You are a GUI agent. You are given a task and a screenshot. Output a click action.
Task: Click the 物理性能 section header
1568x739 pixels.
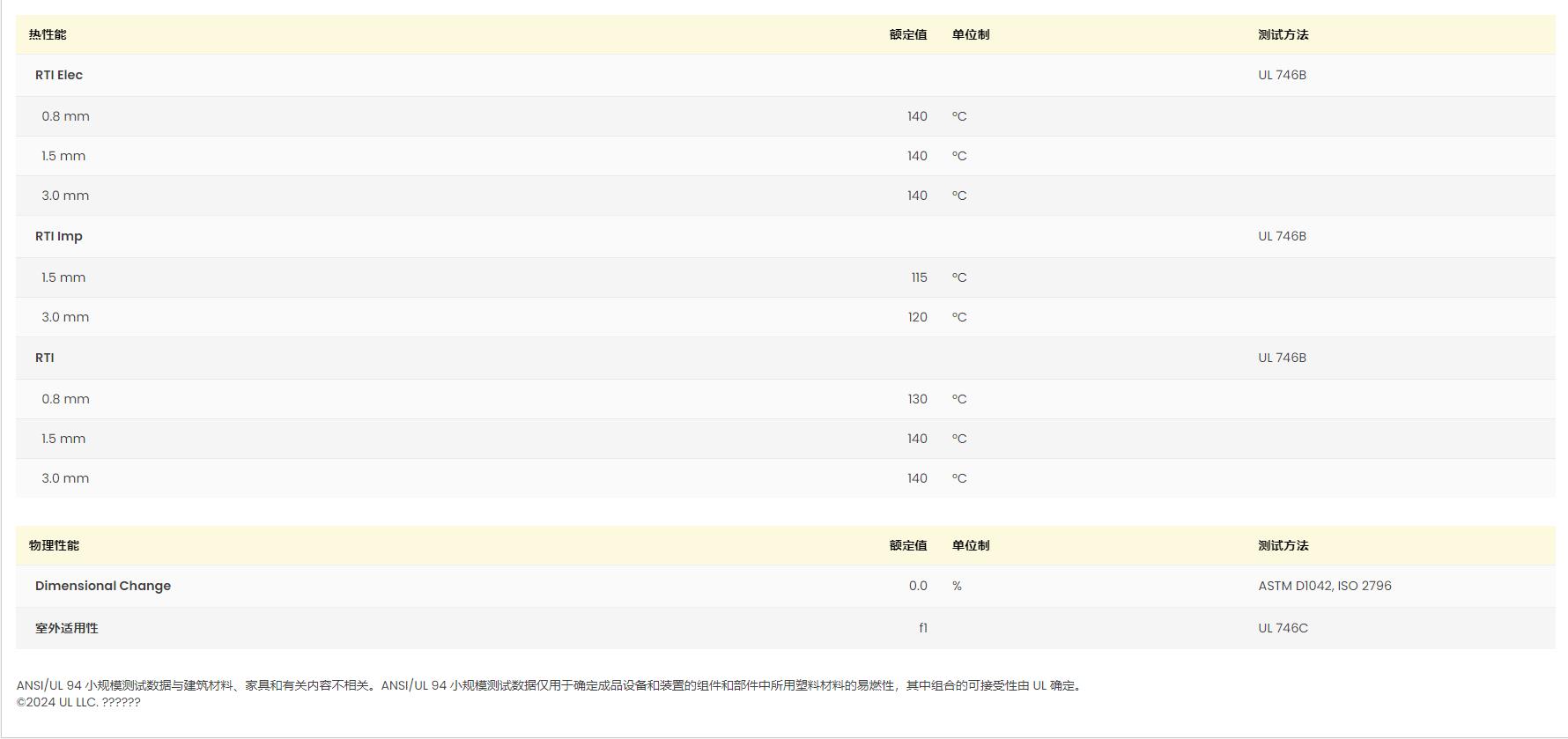54,545
